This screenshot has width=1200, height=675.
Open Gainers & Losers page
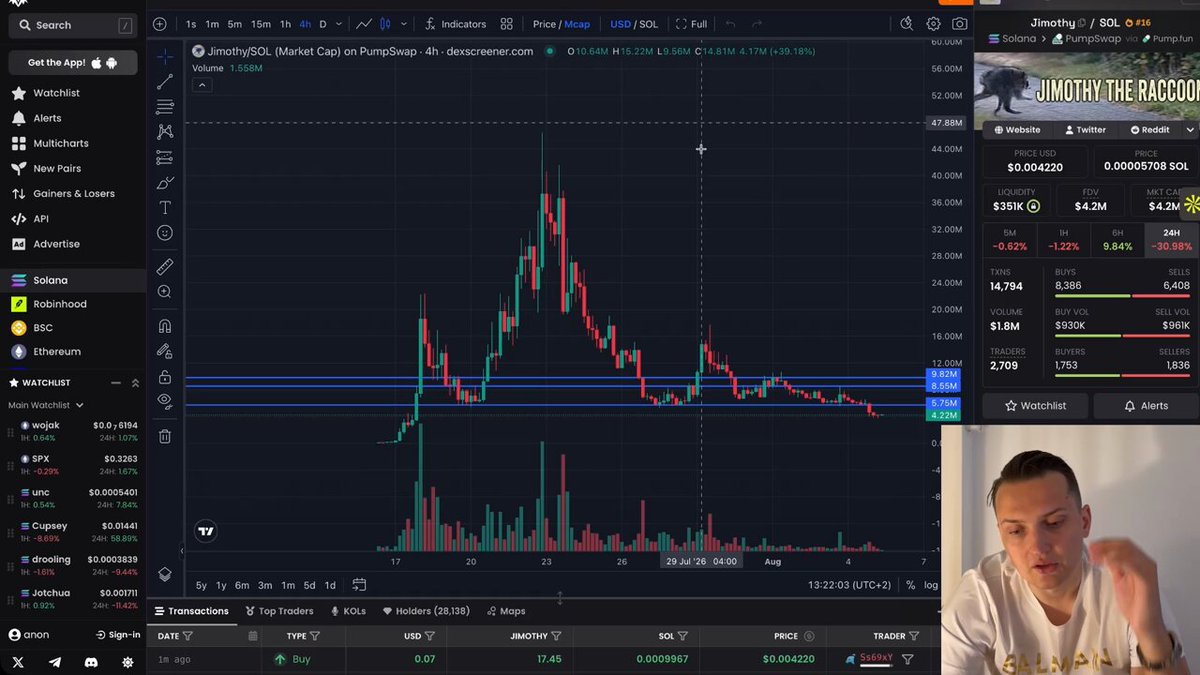tap(73, 194)
